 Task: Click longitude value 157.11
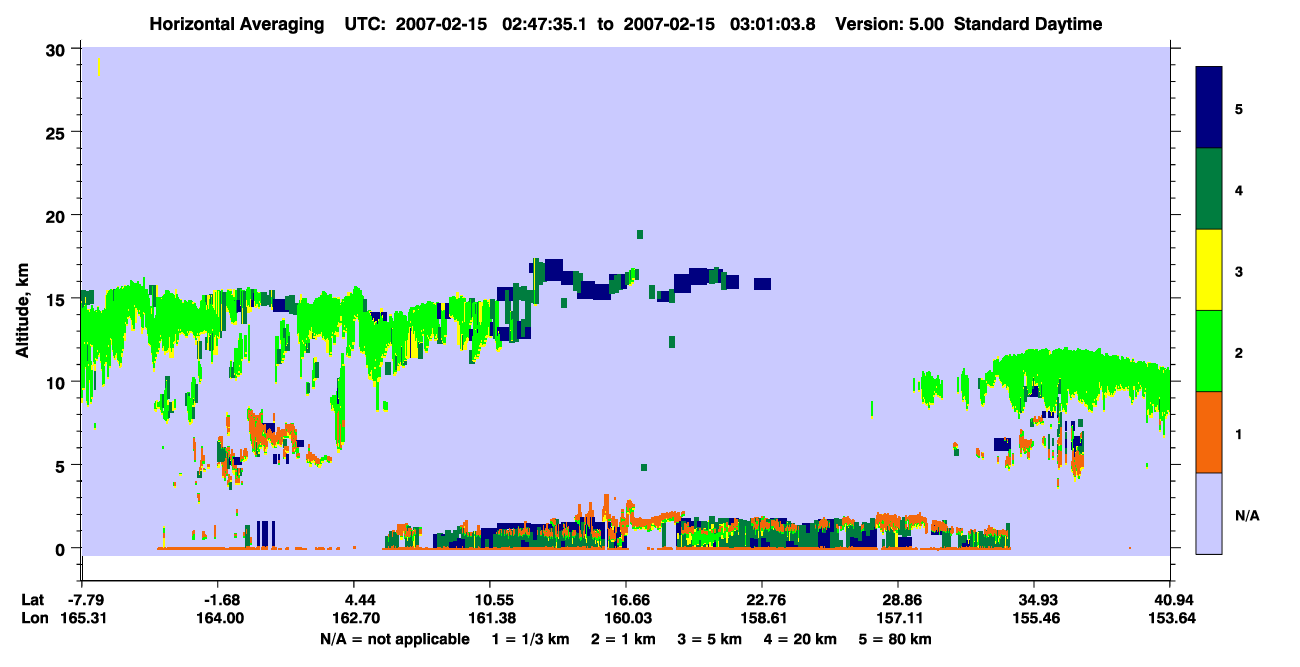(898, 619)
